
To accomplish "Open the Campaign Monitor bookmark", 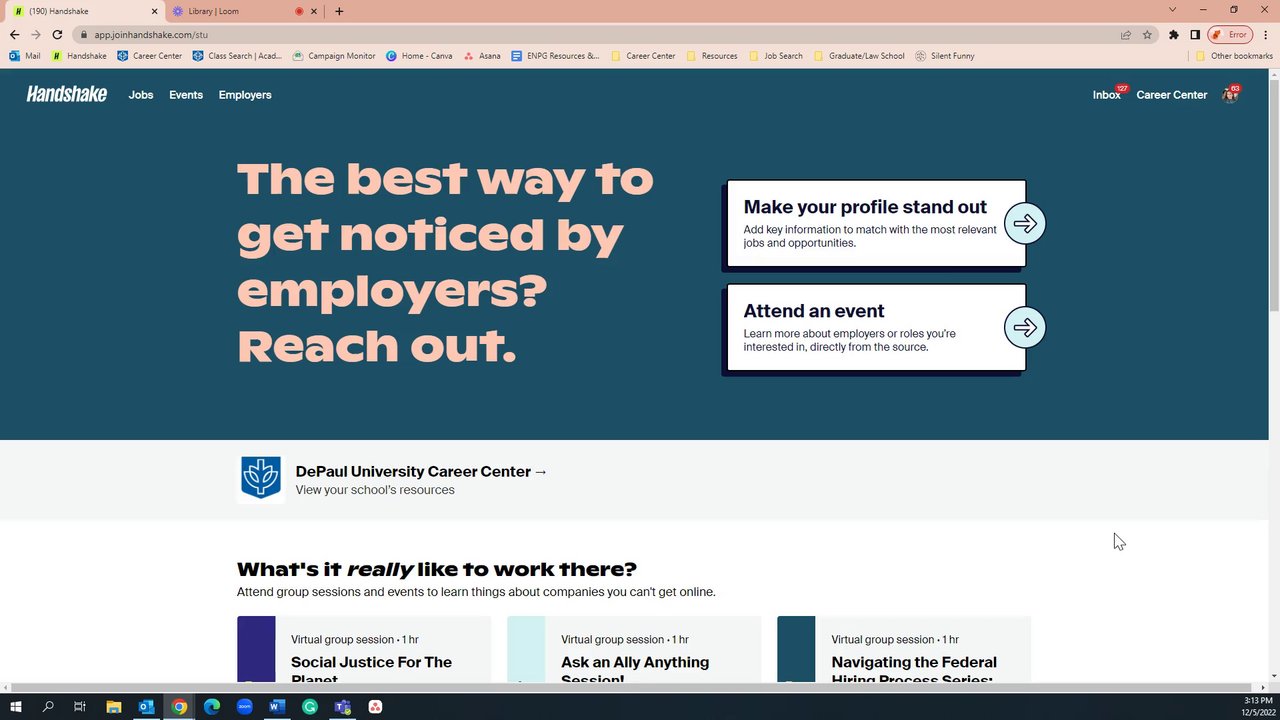I will point(334,56).
